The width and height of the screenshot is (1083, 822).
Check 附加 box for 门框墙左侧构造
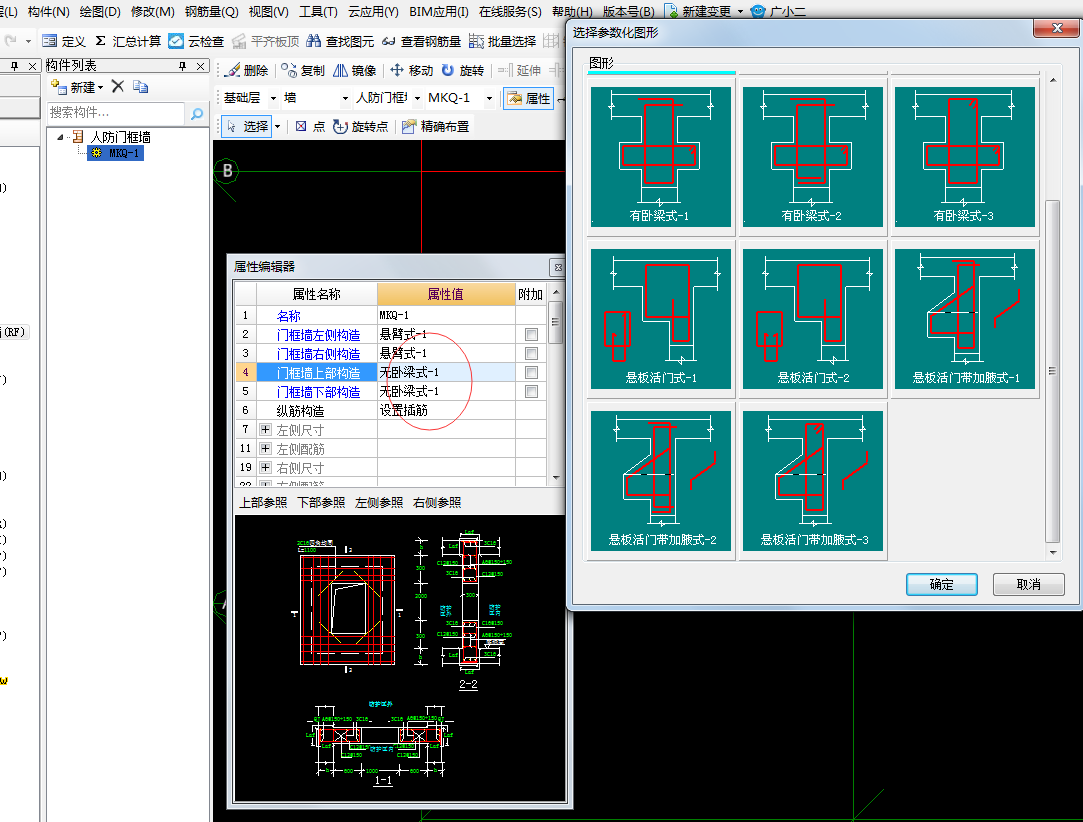point(531,334)
